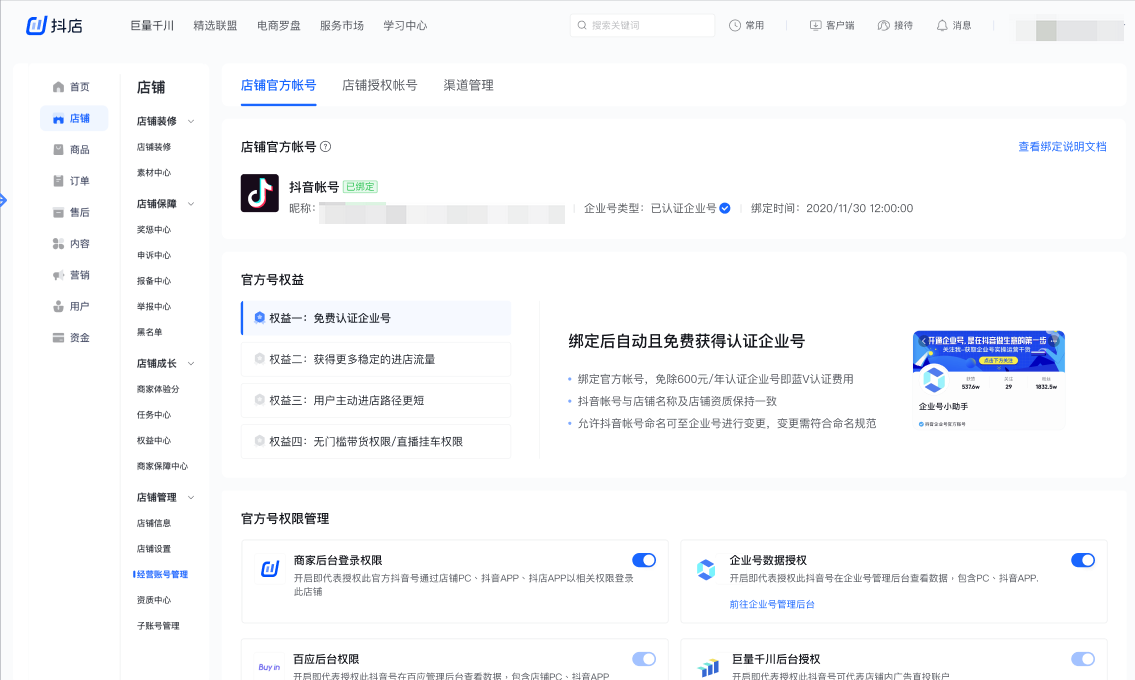This screenshot has width=1135, height=680.
Task: Open 资金 funds card icon
Action: point(59,338)
